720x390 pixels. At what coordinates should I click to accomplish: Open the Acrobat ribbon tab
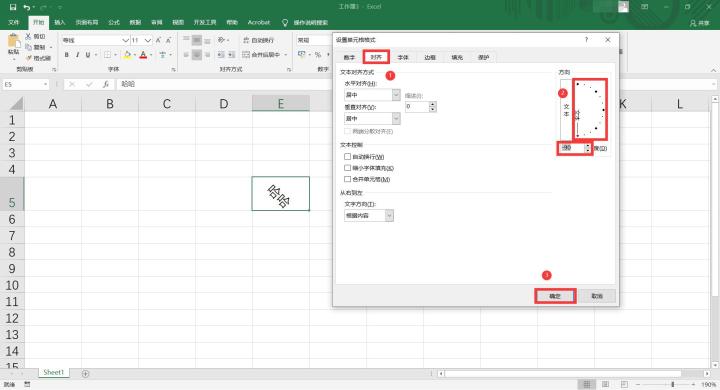(x=259, y=23)
